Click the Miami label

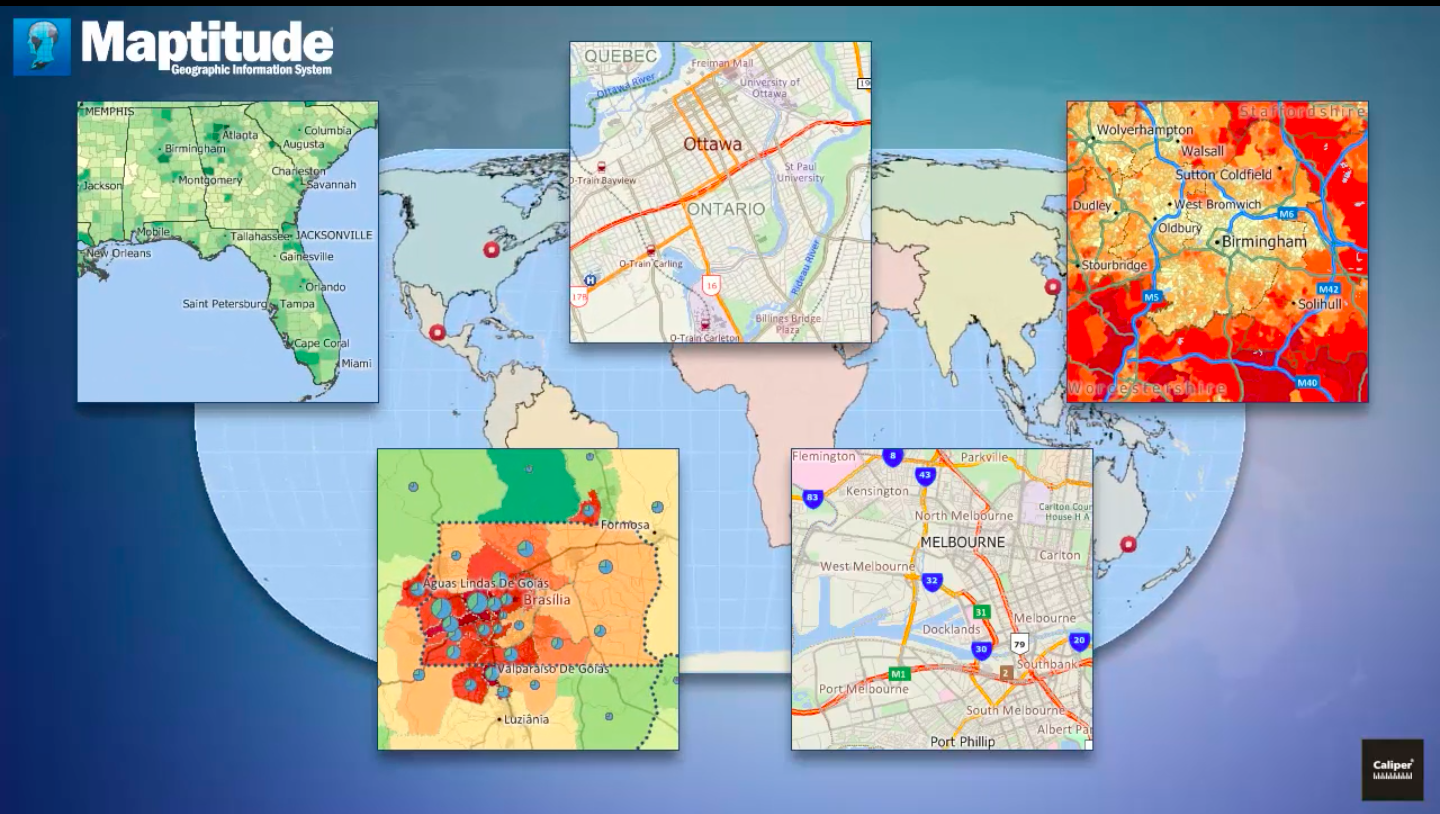(356, 364)
